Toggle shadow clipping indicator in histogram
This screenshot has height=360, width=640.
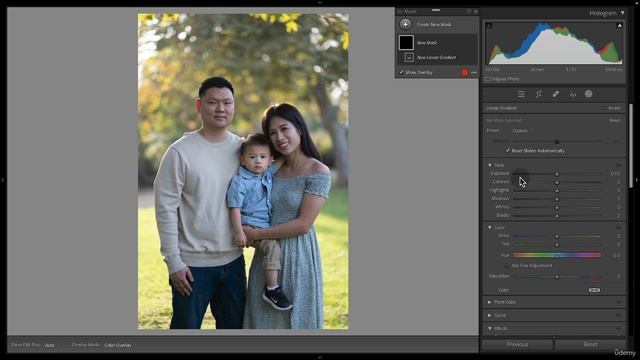tap(489, 25)
